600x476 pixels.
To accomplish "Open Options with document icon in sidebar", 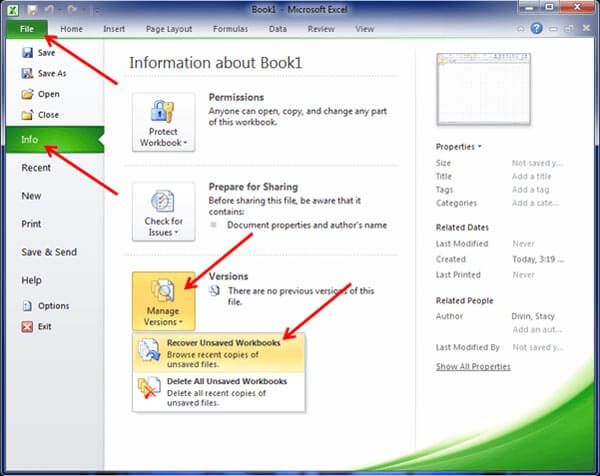I will point(46,306).
